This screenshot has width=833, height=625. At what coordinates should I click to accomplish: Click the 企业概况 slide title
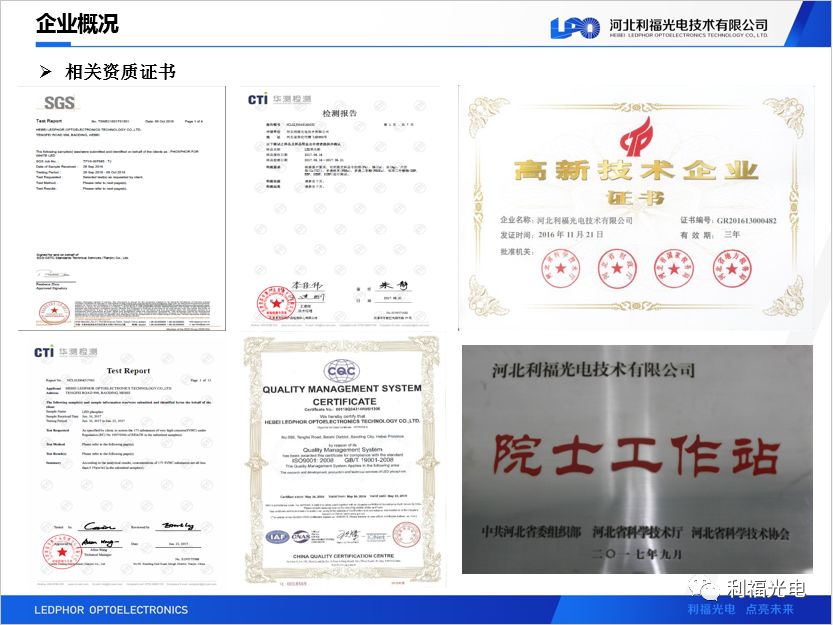(77, 24)
